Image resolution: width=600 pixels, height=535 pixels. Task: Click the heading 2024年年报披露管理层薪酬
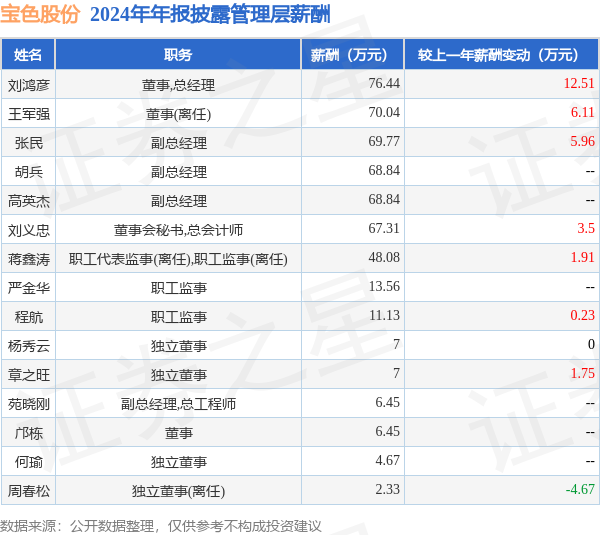[210, 15]
